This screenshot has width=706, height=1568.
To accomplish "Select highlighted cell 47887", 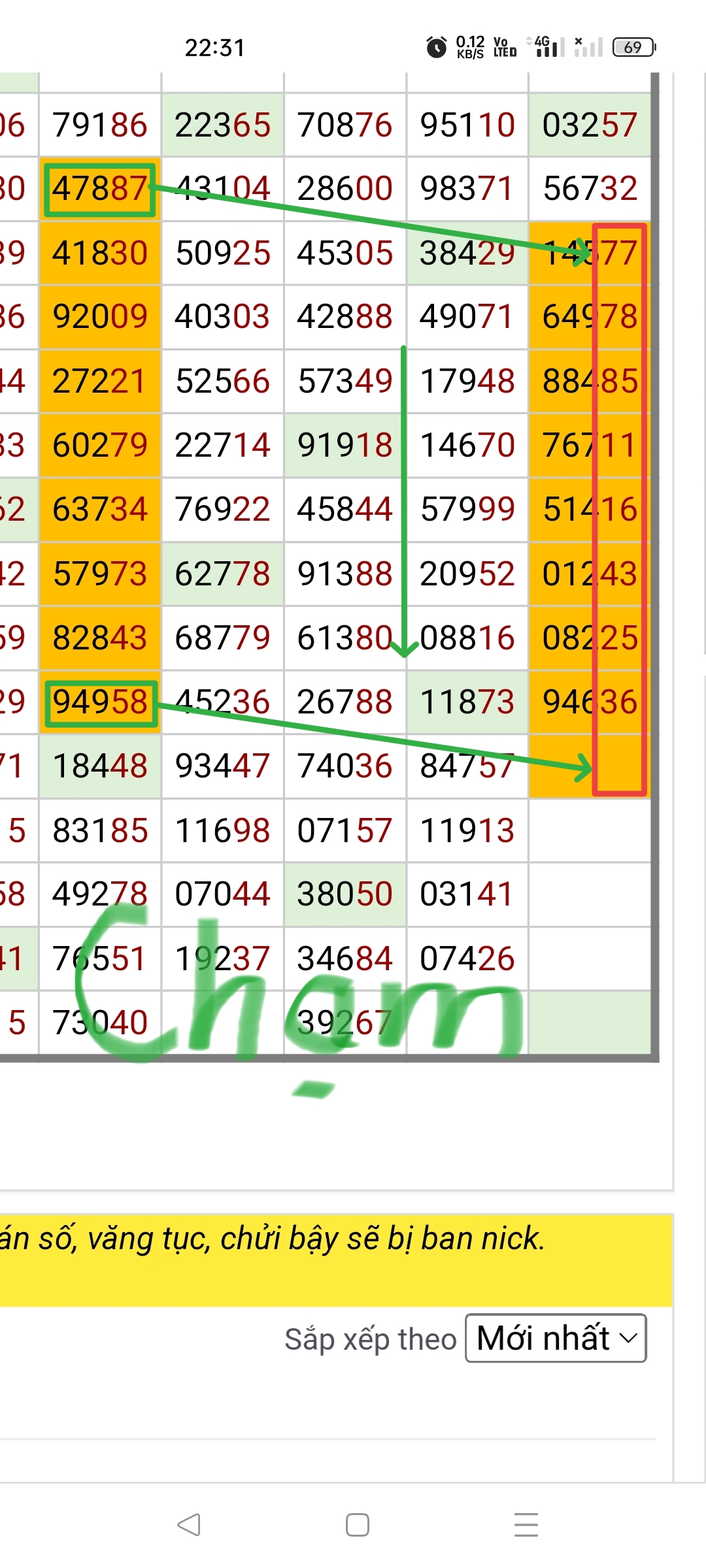I will pos(100,189).
